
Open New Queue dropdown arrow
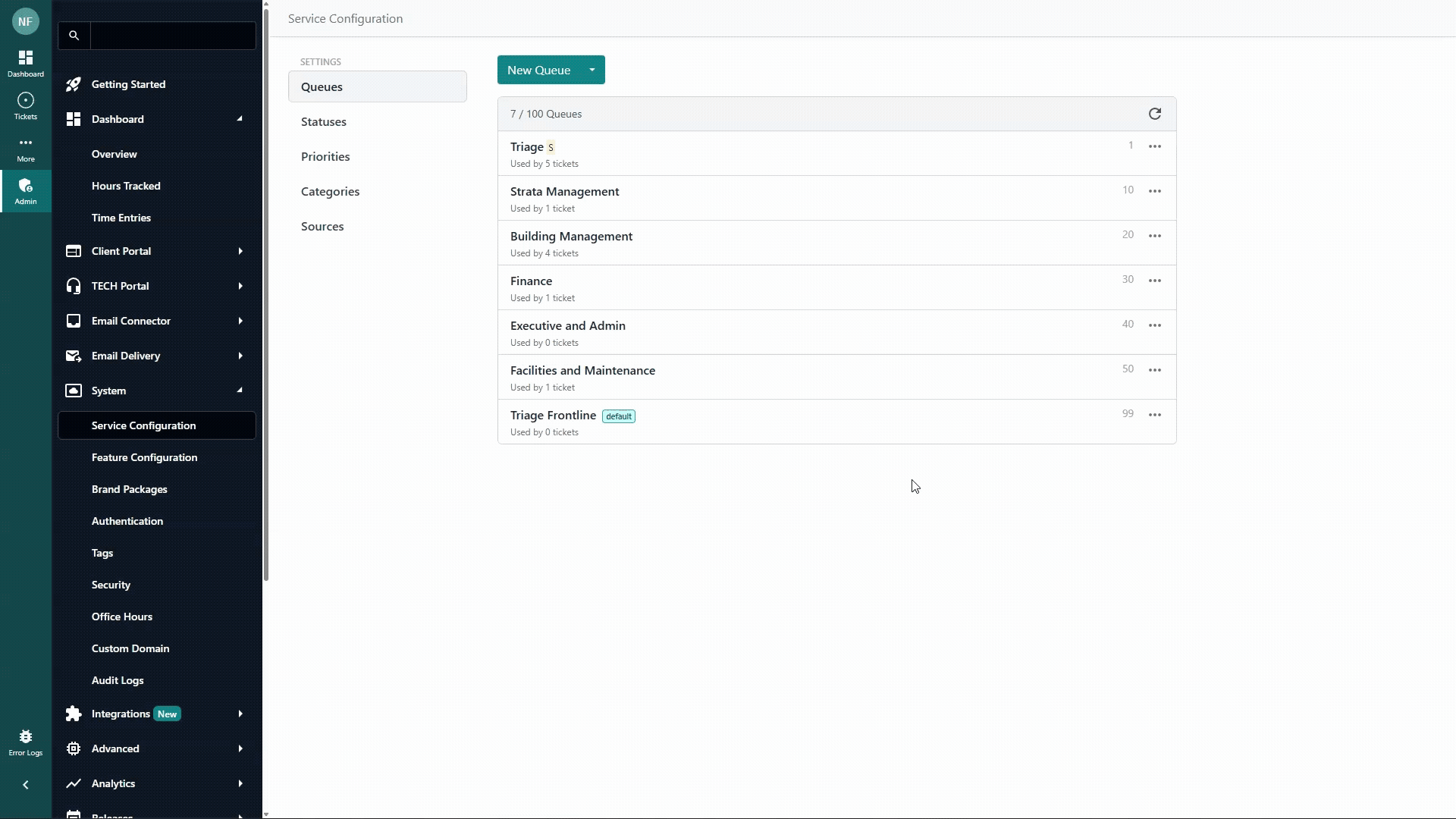591,70
